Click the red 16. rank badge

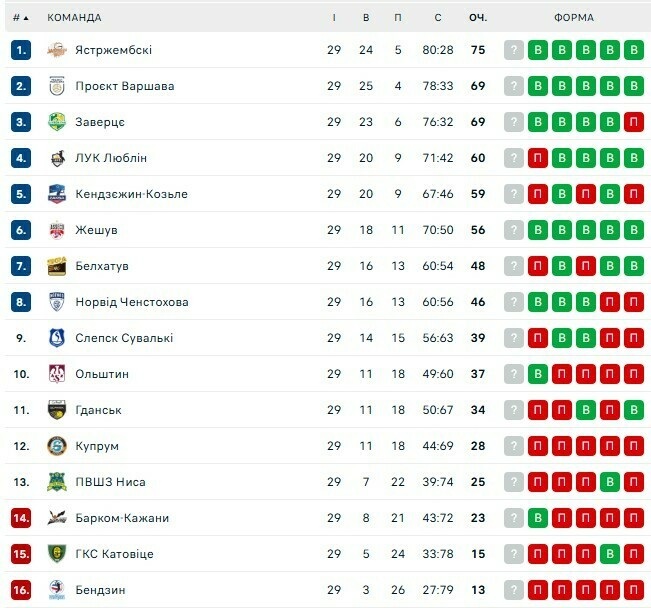point(22,590)
